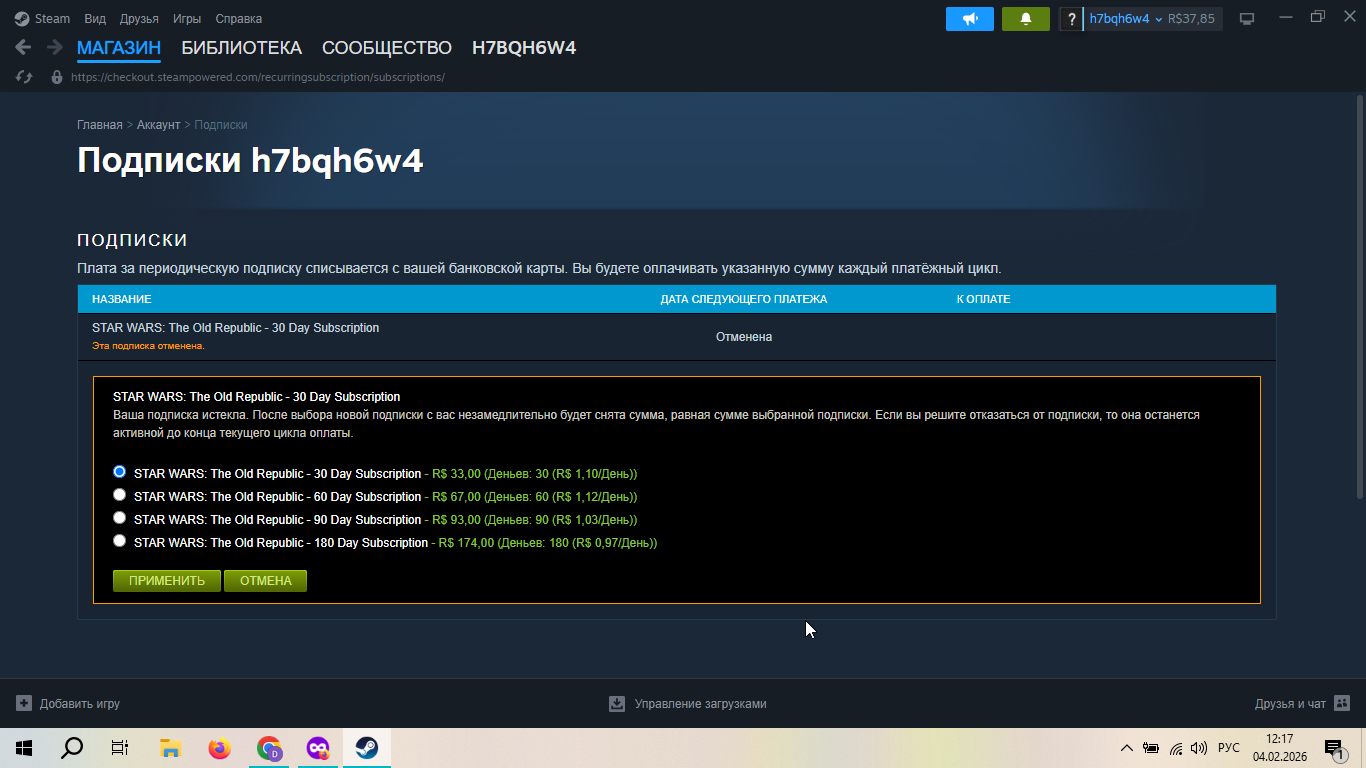The image size is (1366, 768).
Task: Open the Windows Start menu
Action: point(24,748)
